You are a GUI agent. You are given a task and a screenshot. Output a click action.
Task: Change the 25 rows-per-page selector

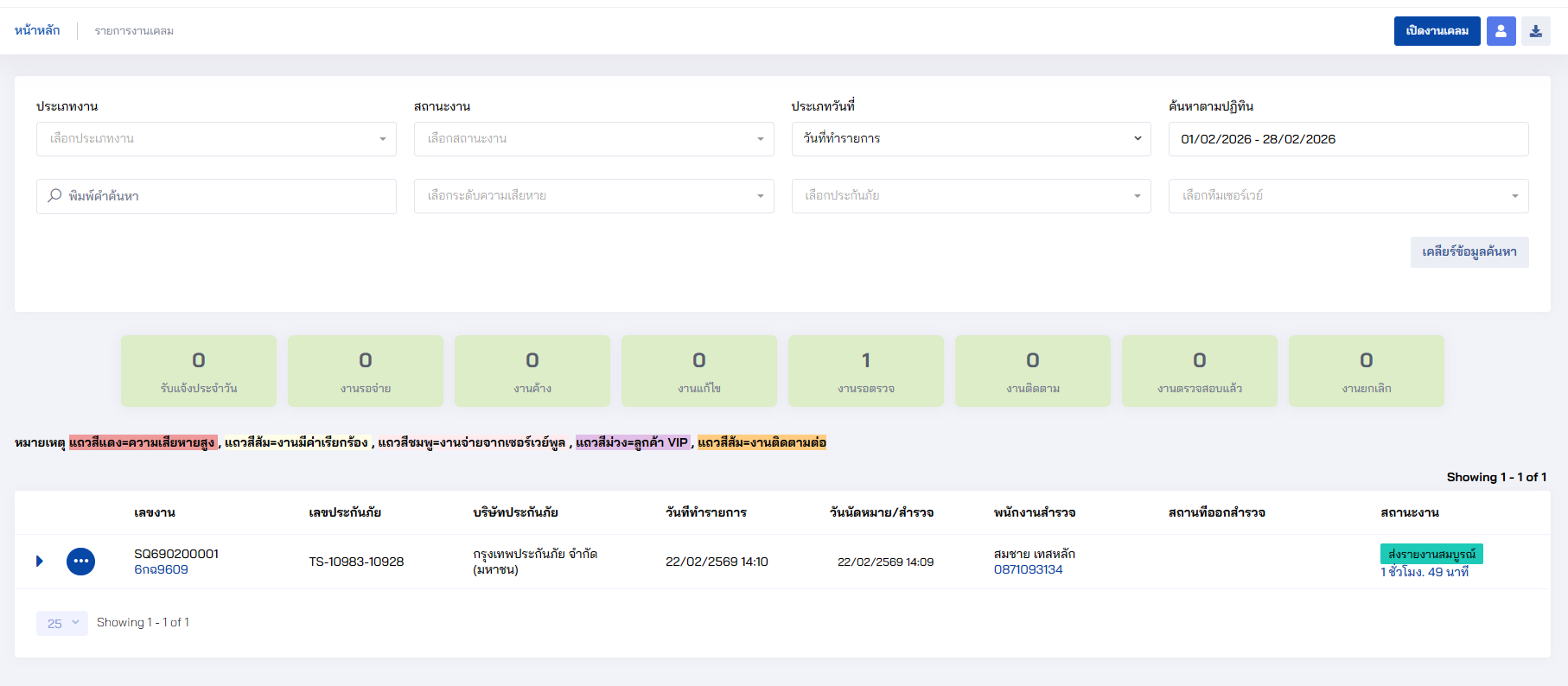(62, 623)
